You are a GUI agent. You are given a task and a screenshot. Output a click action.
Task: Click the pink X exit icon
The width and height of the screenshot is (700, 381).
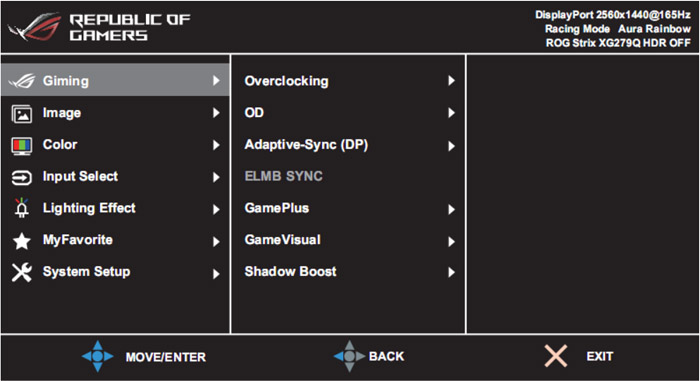pos(555,356)
